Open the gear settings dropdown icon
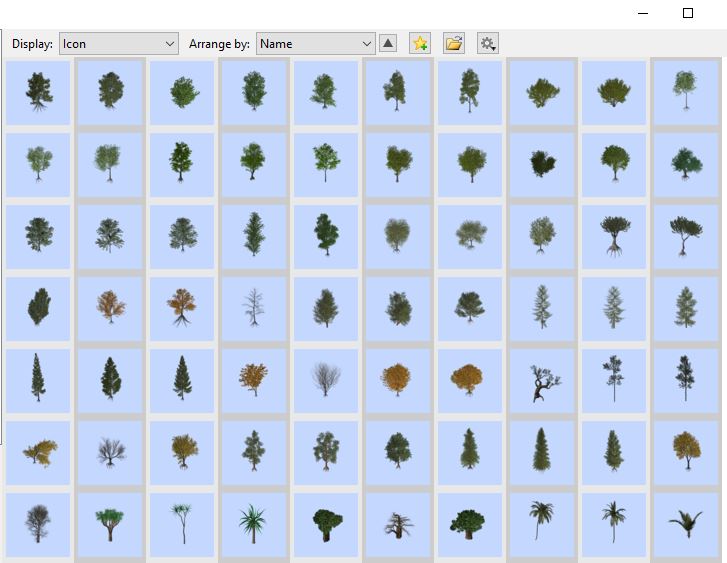The width and height of the screenshot is (727, 563). pyautogui.click(x=488, y=44)
